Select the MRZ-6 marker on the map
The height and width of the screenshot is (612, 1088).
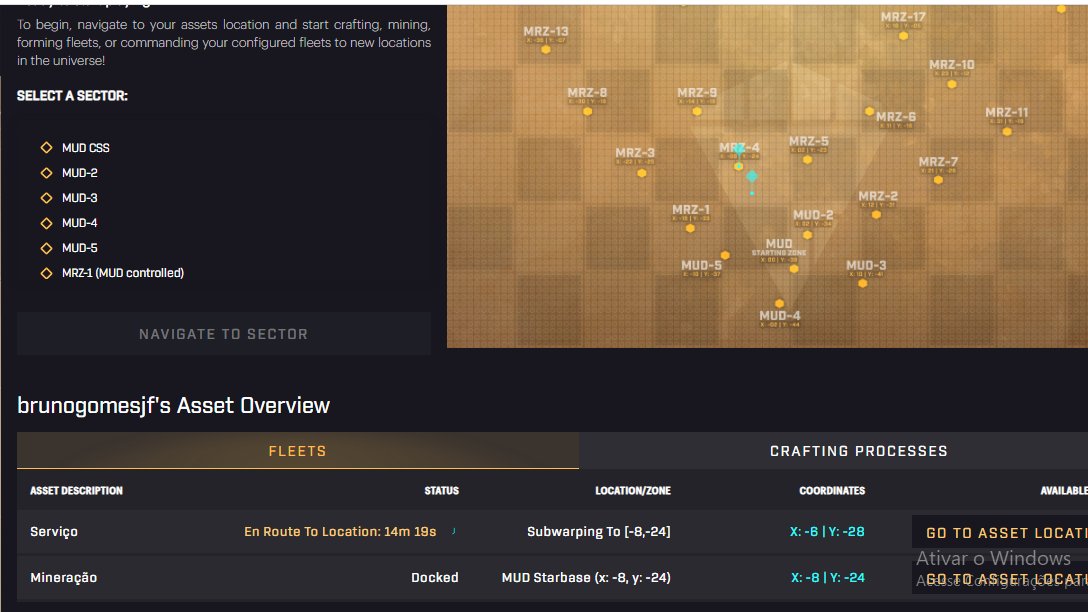(x=869, y=111)
